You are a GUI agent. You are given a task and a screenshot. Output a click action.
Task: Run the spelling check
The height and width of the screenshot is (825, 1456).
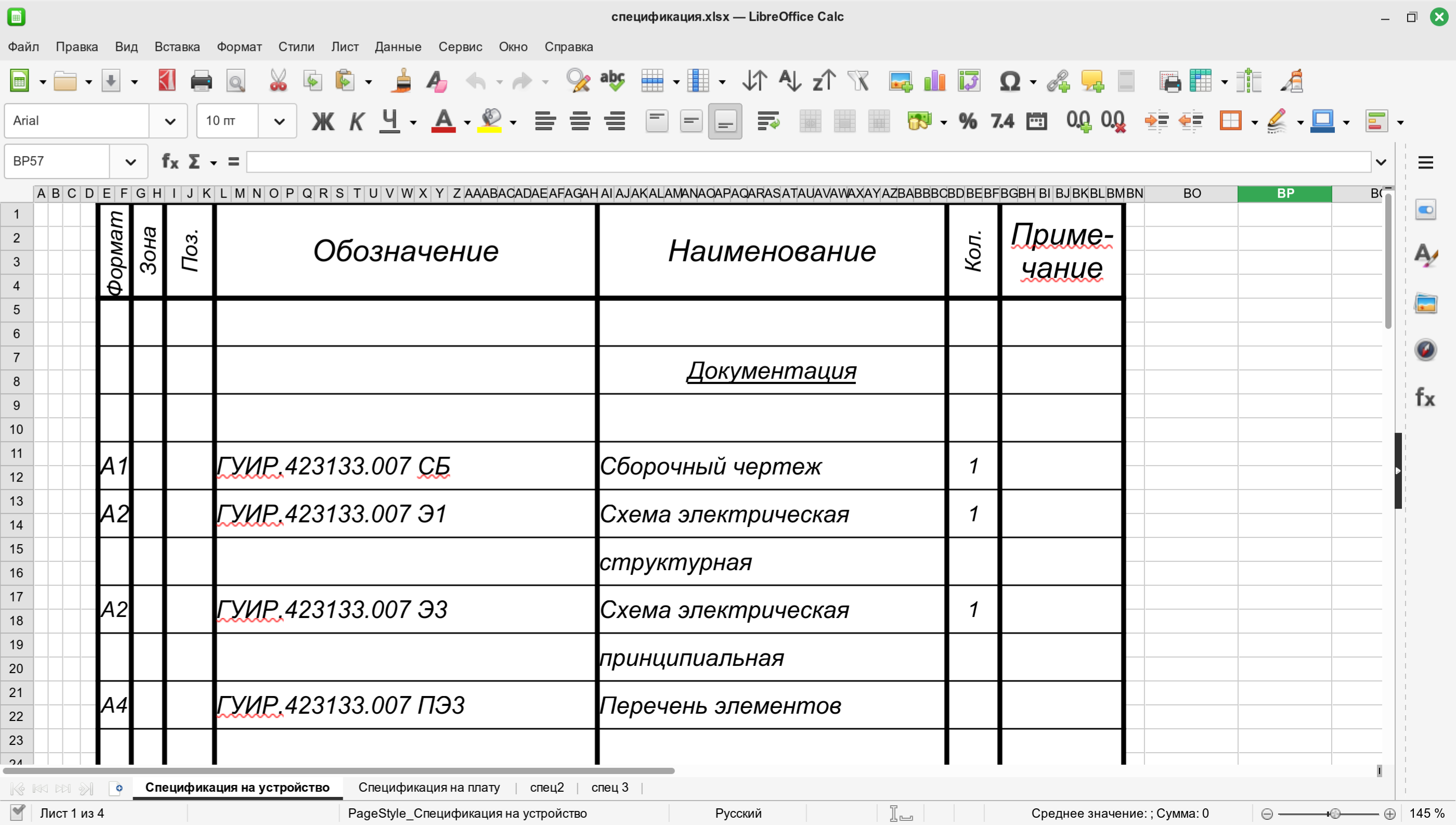612,81
